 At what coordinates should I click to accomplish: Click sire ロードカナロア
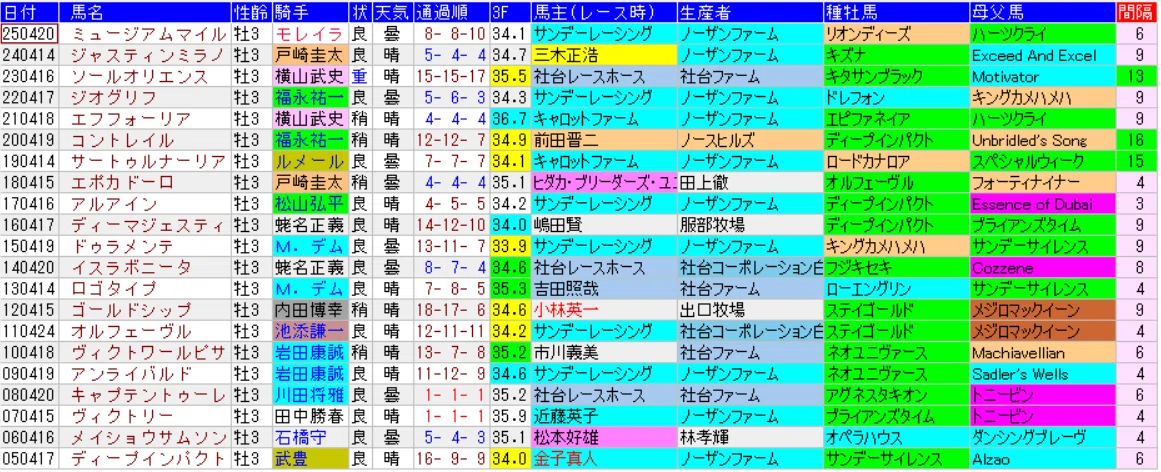[x=896, y=162]
